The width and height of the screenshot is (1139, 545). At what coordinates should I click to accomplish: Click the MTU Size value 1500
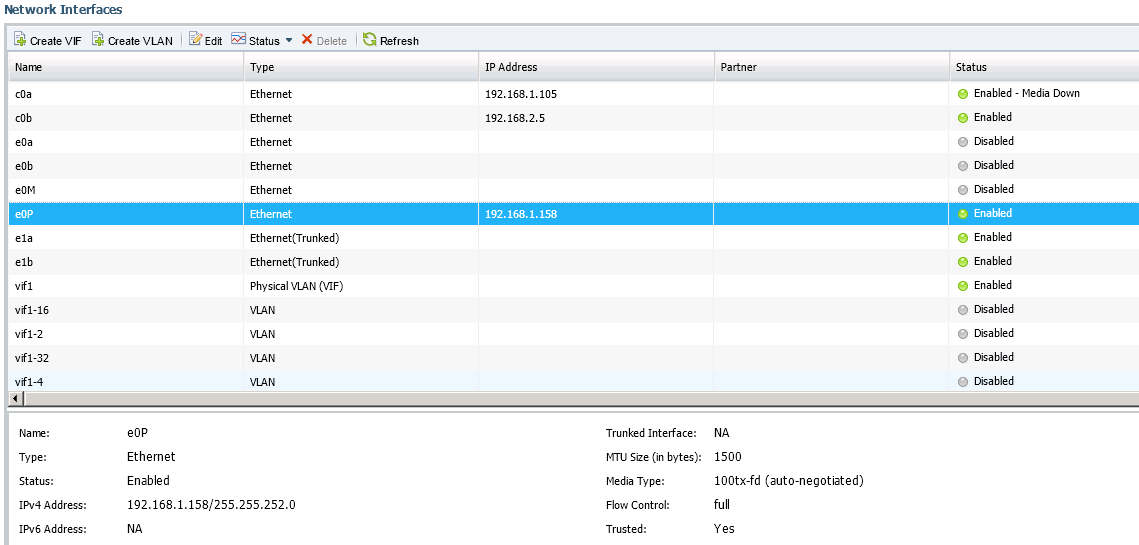point(728,457)
